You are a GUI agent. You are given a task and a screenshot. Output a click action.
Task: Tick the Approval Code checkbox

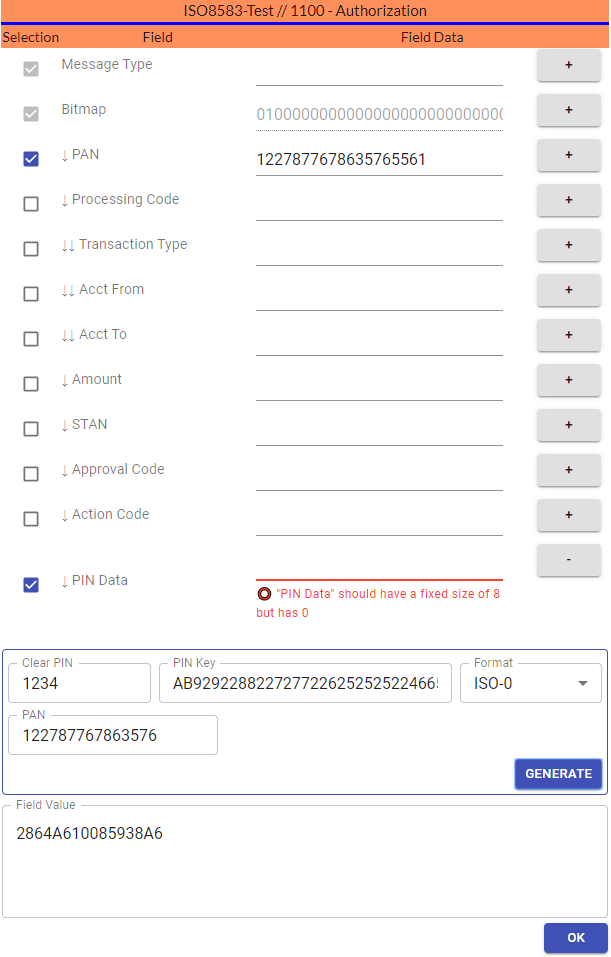coord(31,474)
